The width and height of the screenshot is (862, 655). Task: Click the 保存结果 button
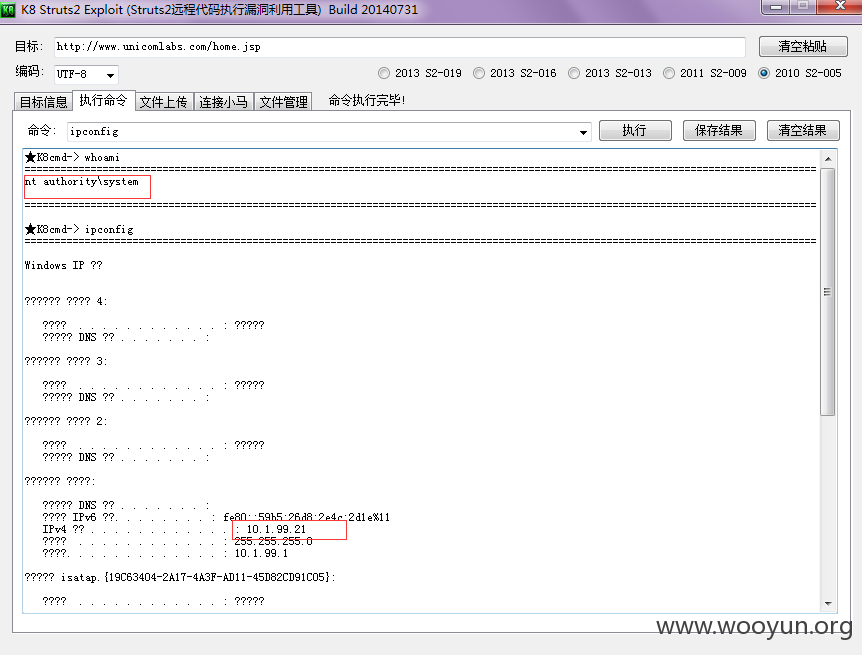[719, 130]
